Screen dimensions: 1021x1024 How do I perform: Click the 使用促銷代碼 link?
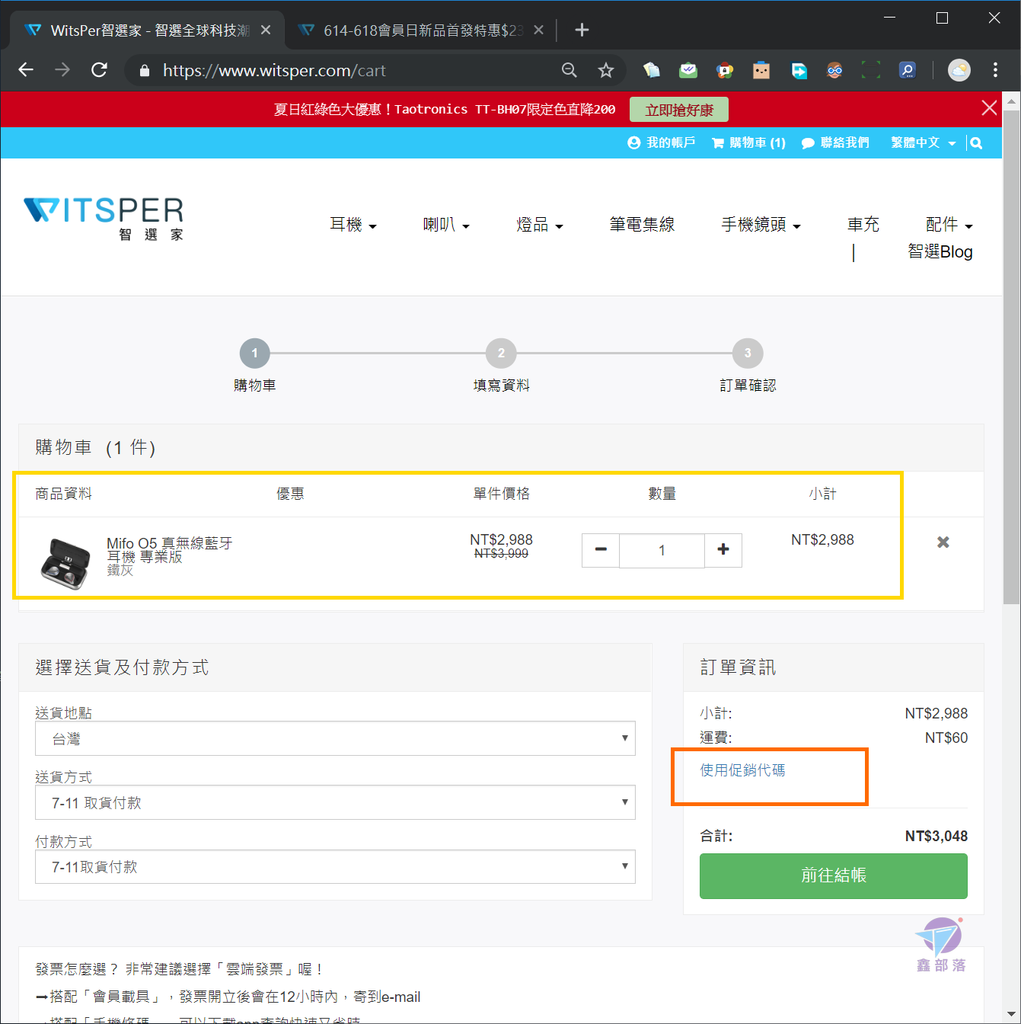pos(743,770)
